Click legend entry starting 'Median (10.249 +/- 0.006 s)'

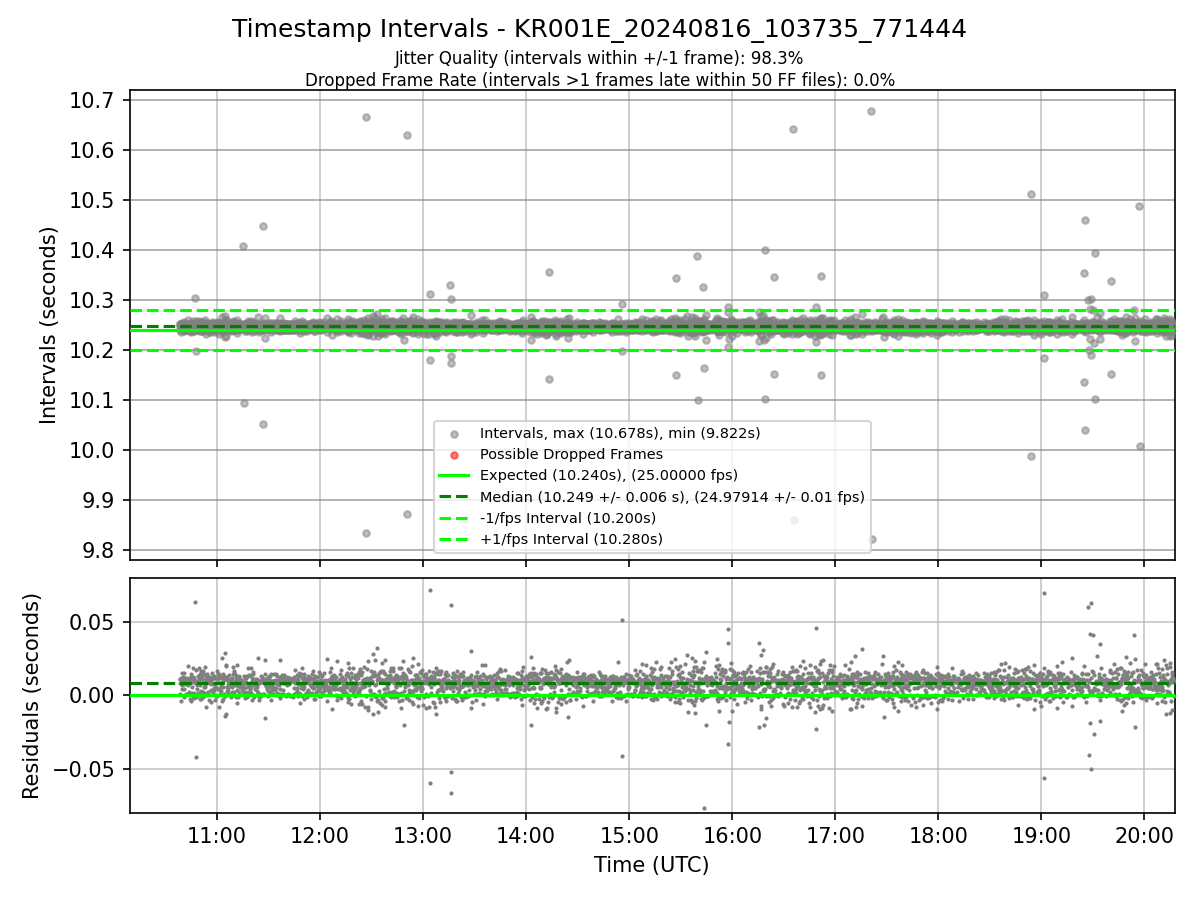click(672, 497)
